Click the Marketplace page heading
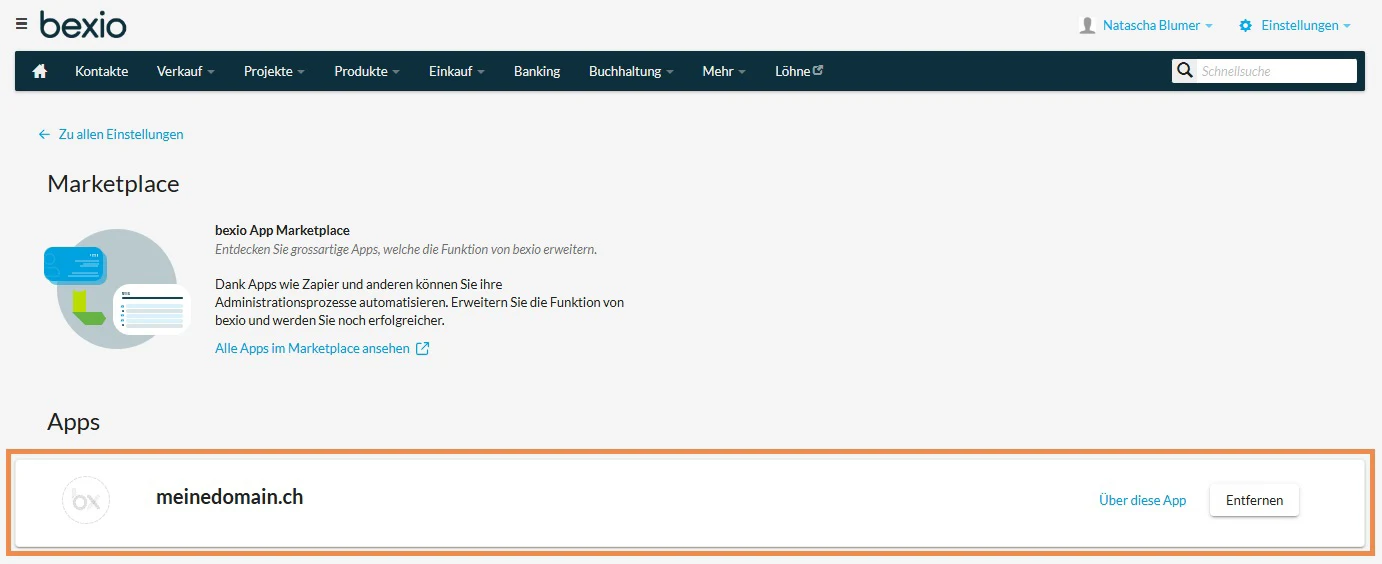The image size is (1382, 564). [113, 184]
